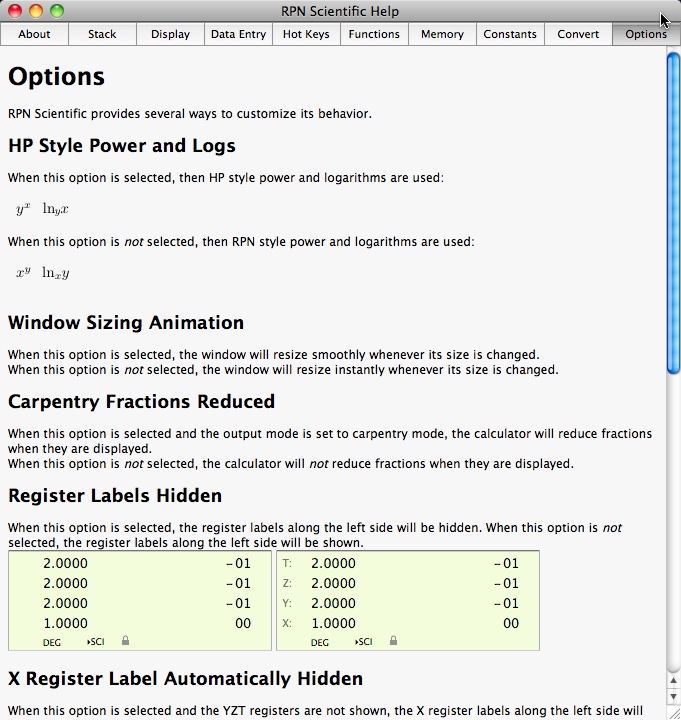Zoom the window using green button
This screenshot has width=681, height=720.
(57, 11)
